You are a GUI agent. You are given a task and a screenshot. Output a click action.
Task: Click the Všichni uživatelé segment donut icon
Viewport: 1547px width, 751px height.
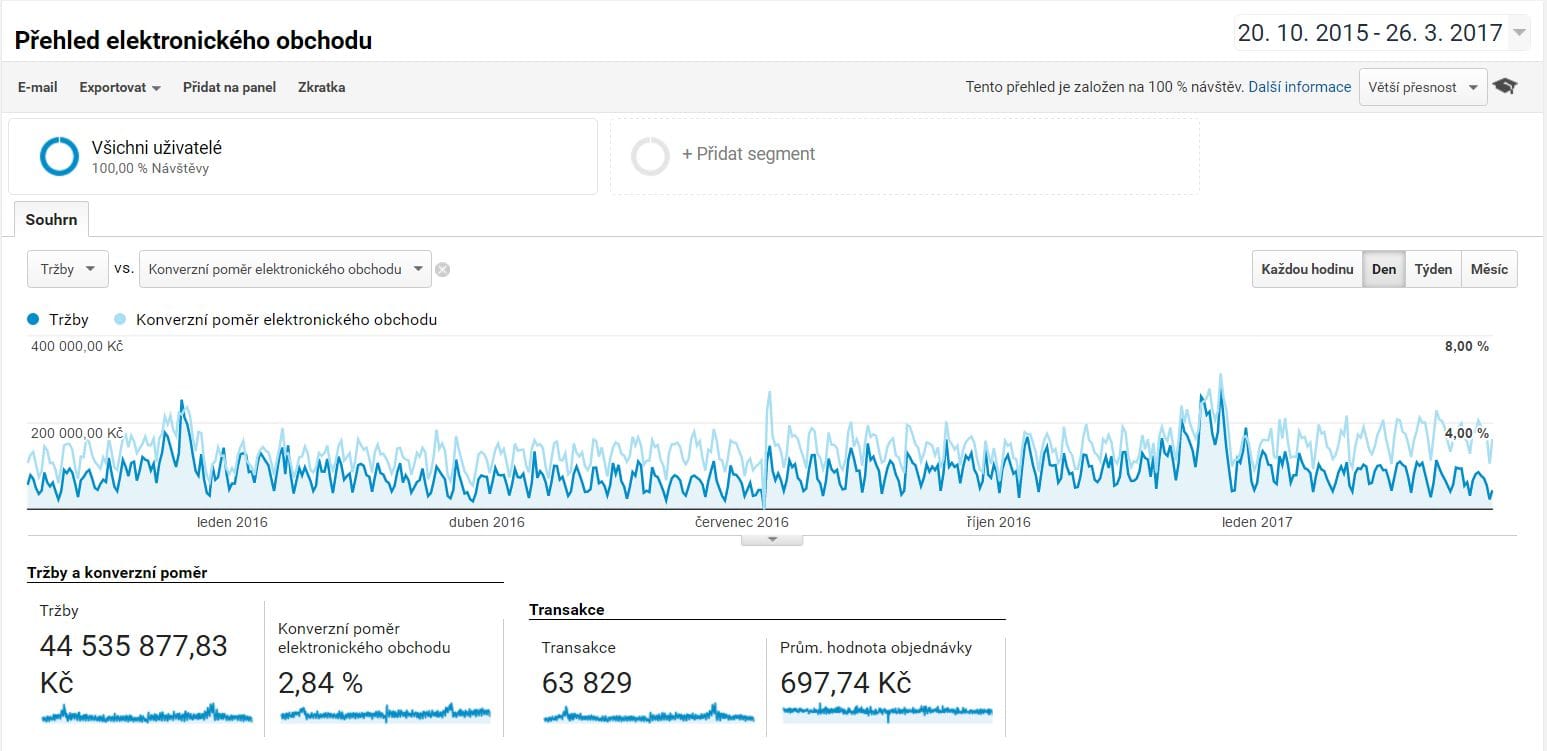click(59, 156)
